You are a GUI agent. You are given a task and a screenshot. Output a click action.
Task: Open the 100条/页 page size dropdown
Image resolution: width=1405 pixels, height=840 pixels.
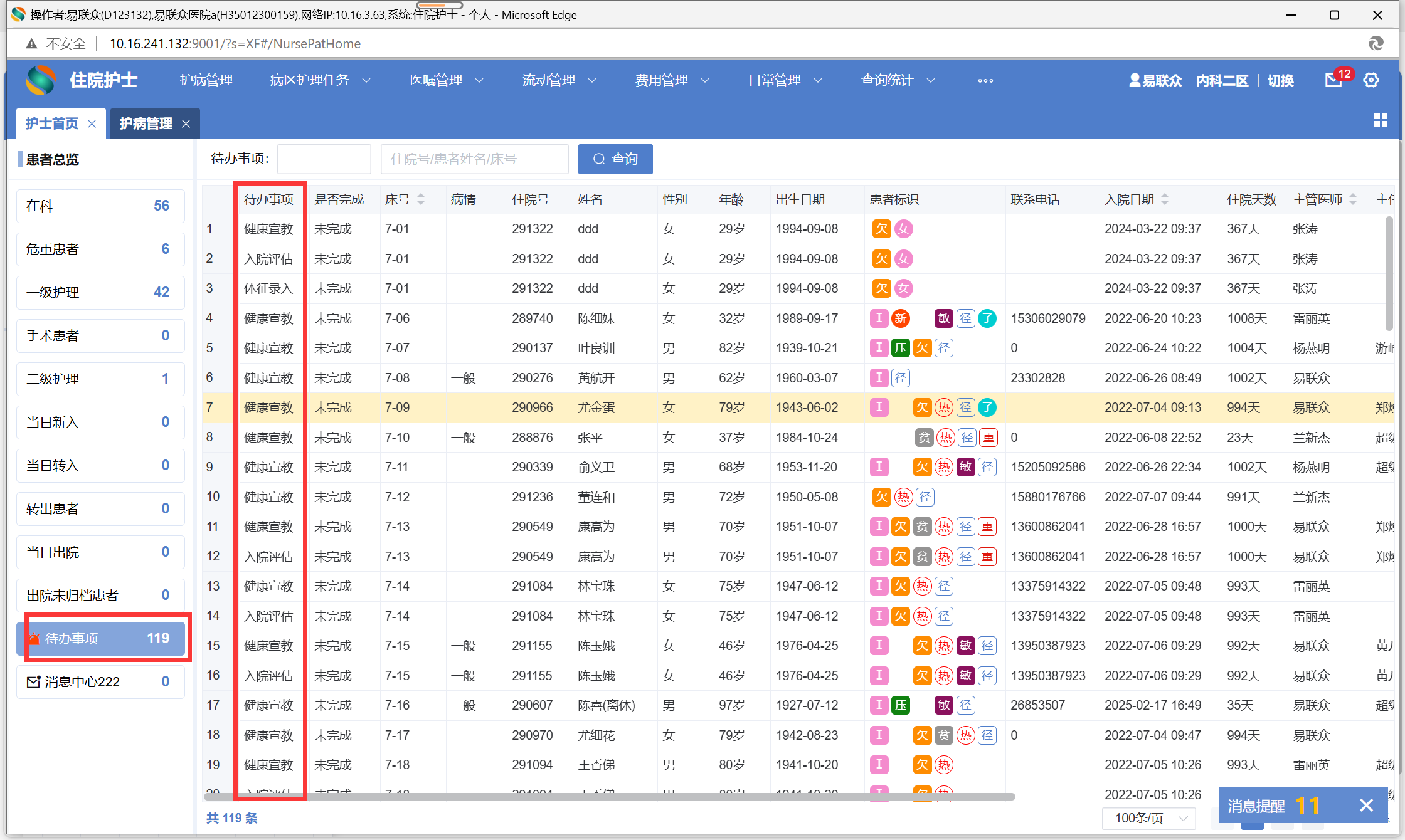click(1149, 818)
